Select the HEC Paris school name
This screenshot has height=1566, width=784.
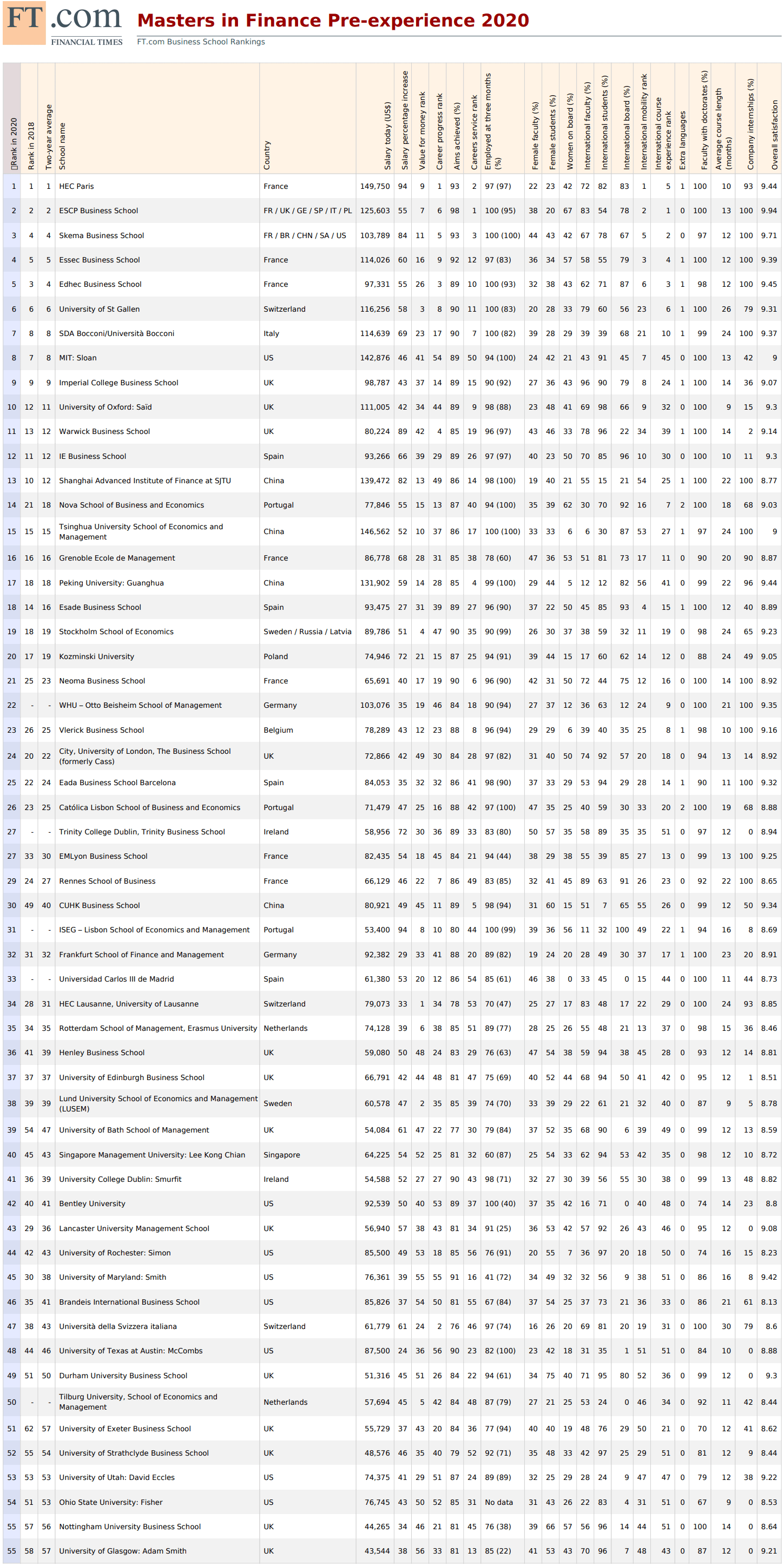pos(77,187)
